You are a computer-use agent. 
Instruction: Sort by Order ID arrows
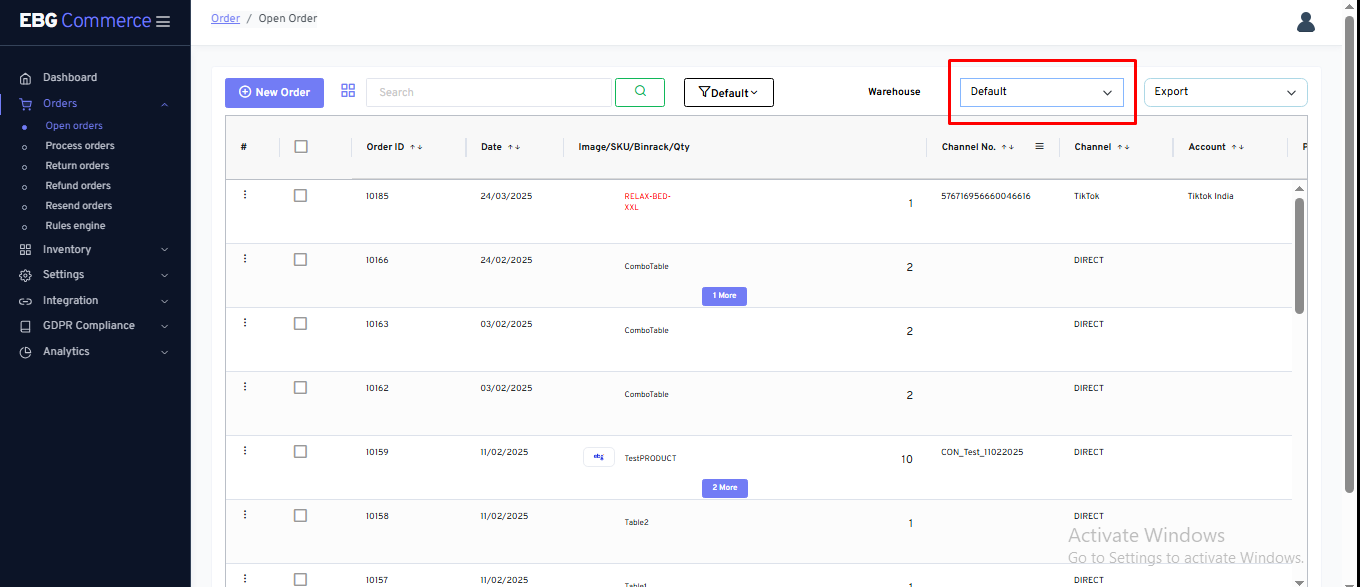click(416, 147)
